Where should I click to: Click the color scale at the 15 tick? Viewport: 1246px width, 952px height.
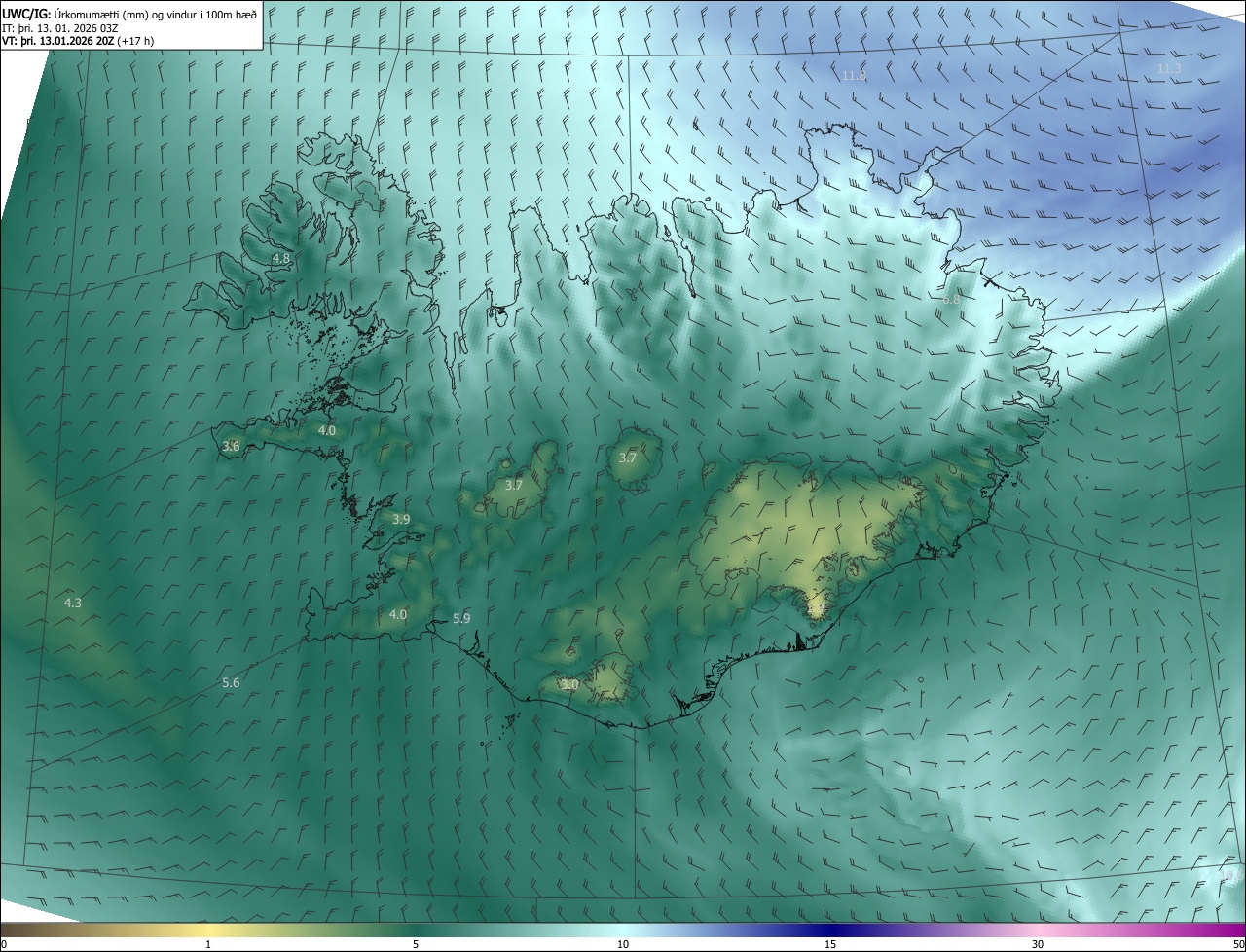pyautogui.click(x=830, y=944)
